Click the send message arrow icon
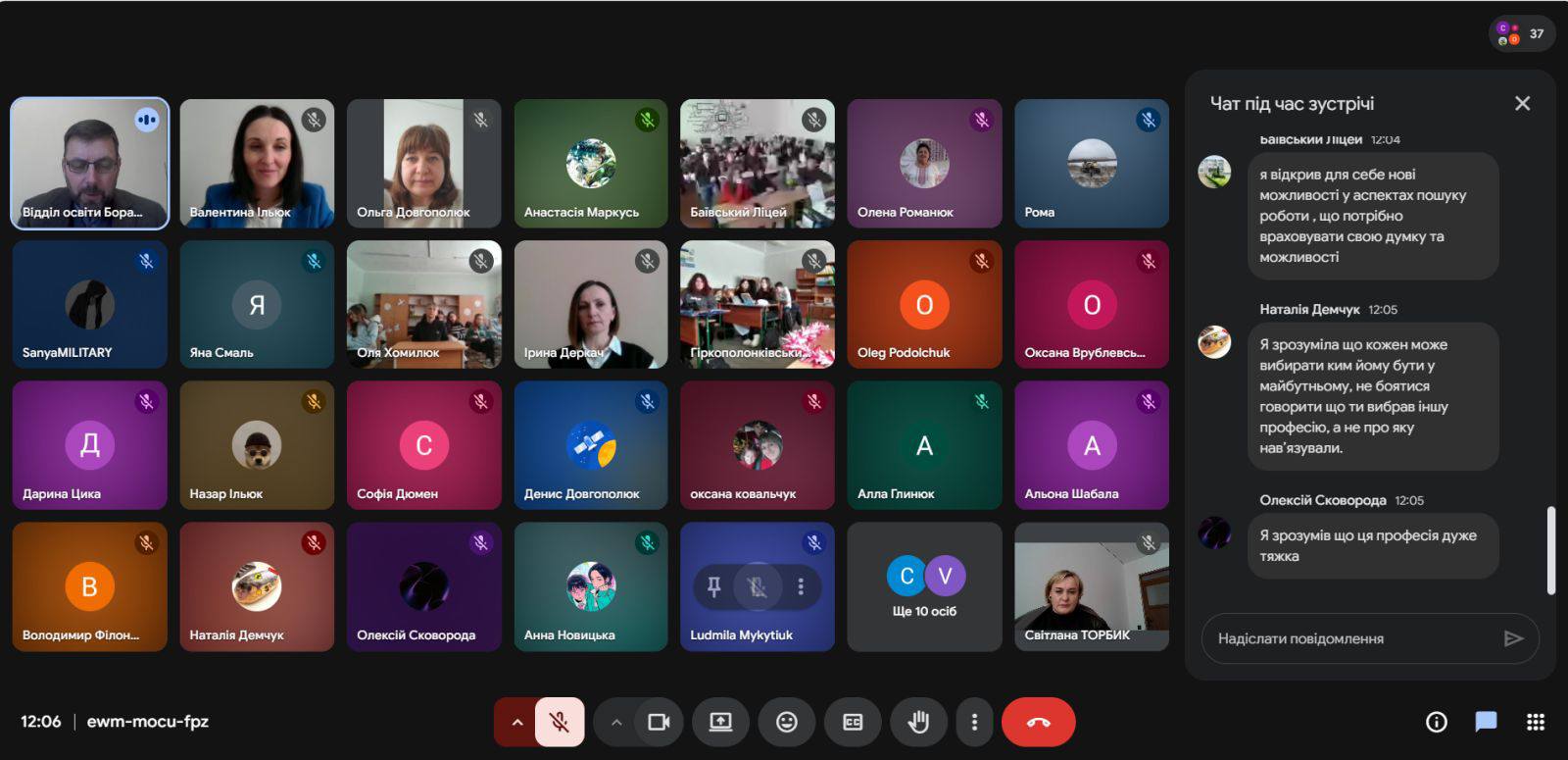This screenshot has width=1568, height=760. 1513,638
